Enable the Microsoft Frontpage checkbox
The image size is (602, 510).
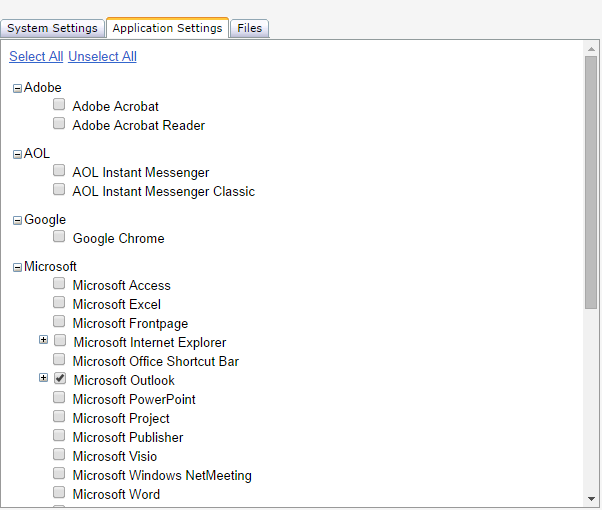(x=59, y=321)
